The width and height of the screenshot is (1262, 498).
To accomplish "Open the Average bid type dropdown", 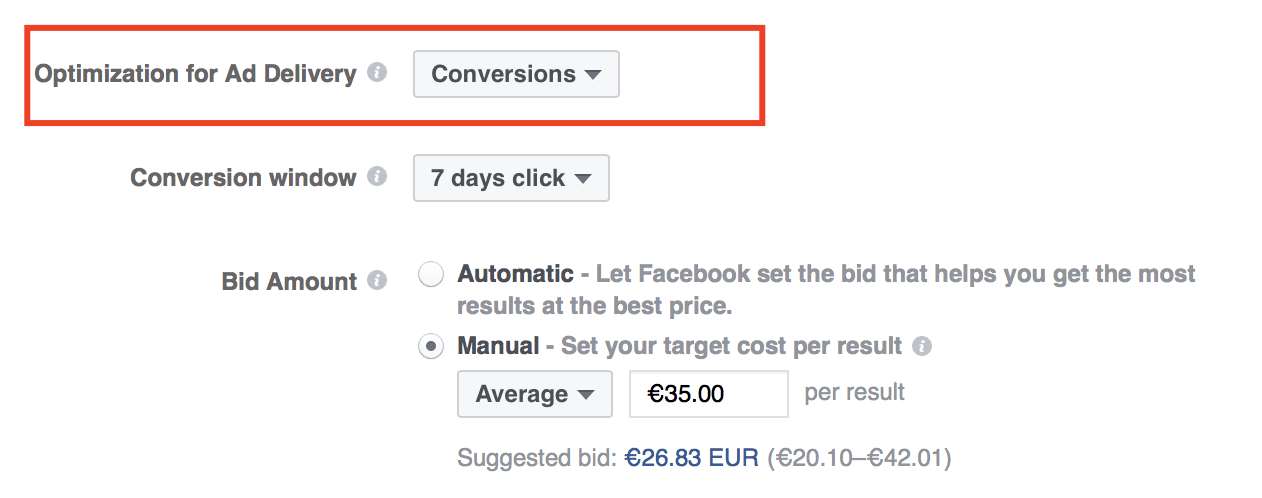I will click(x=534, y=394).
